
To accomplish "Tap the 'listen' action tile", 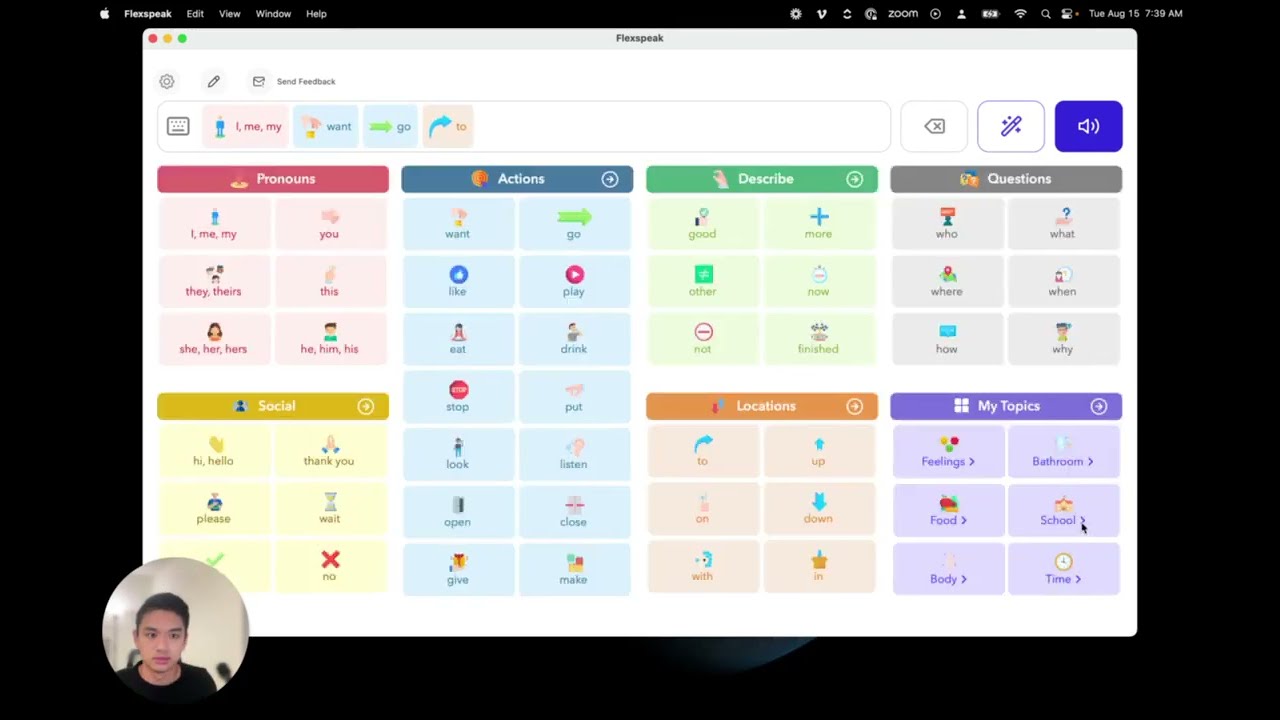I will click(573, 454).
